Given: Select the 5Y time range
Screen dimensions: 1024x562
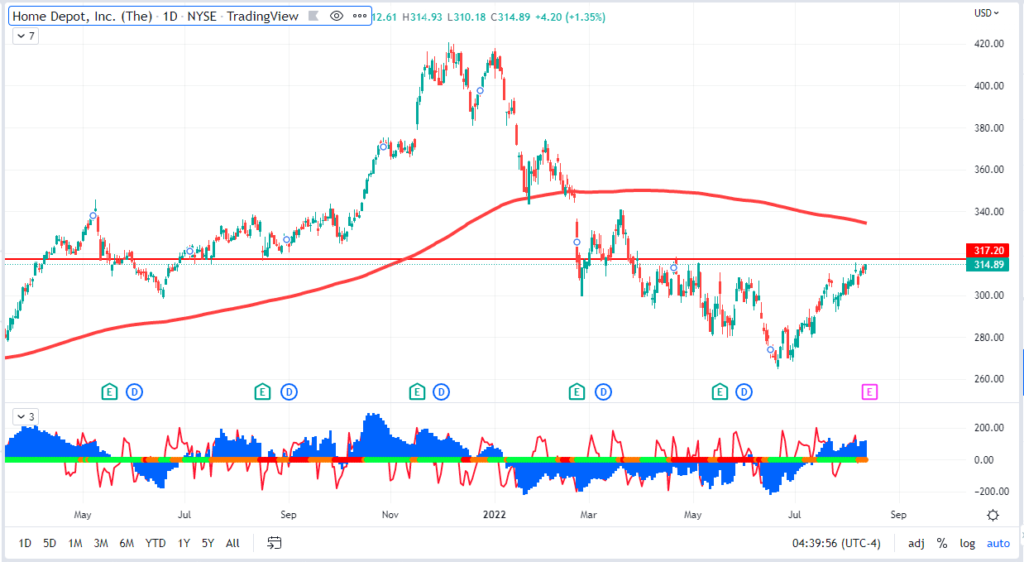Looking at the screenshot, I should (208, 543).
